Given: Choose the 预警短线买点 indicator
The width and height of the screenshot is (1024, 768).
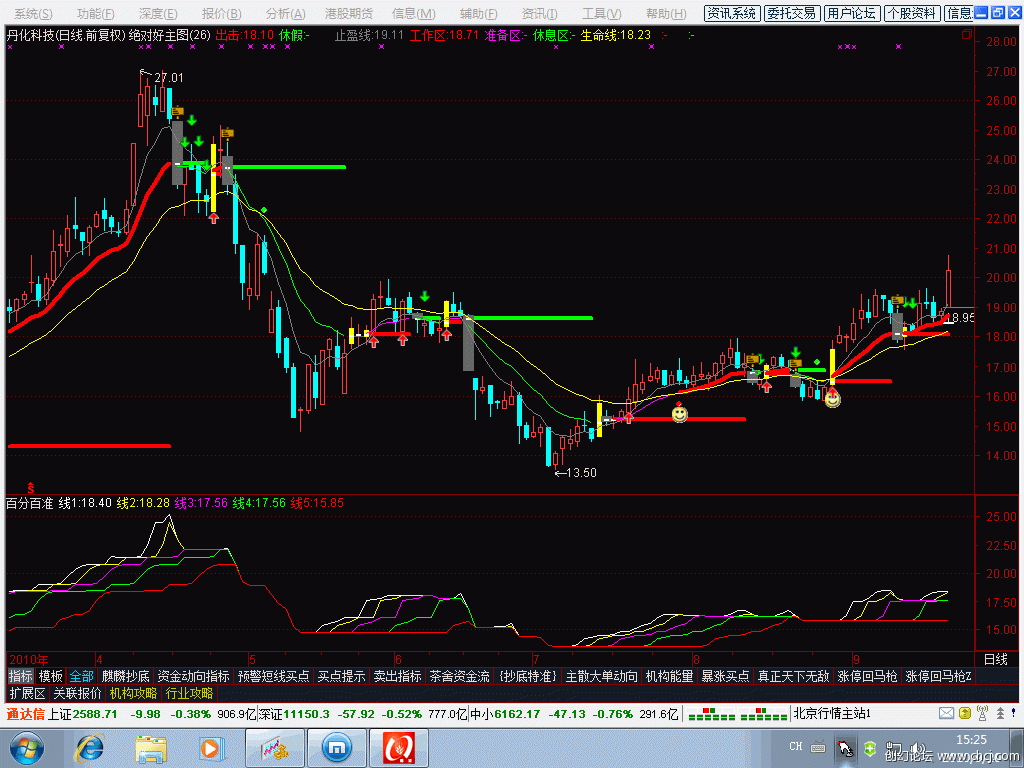Looking at the screenshot, I should click(273, 676).
